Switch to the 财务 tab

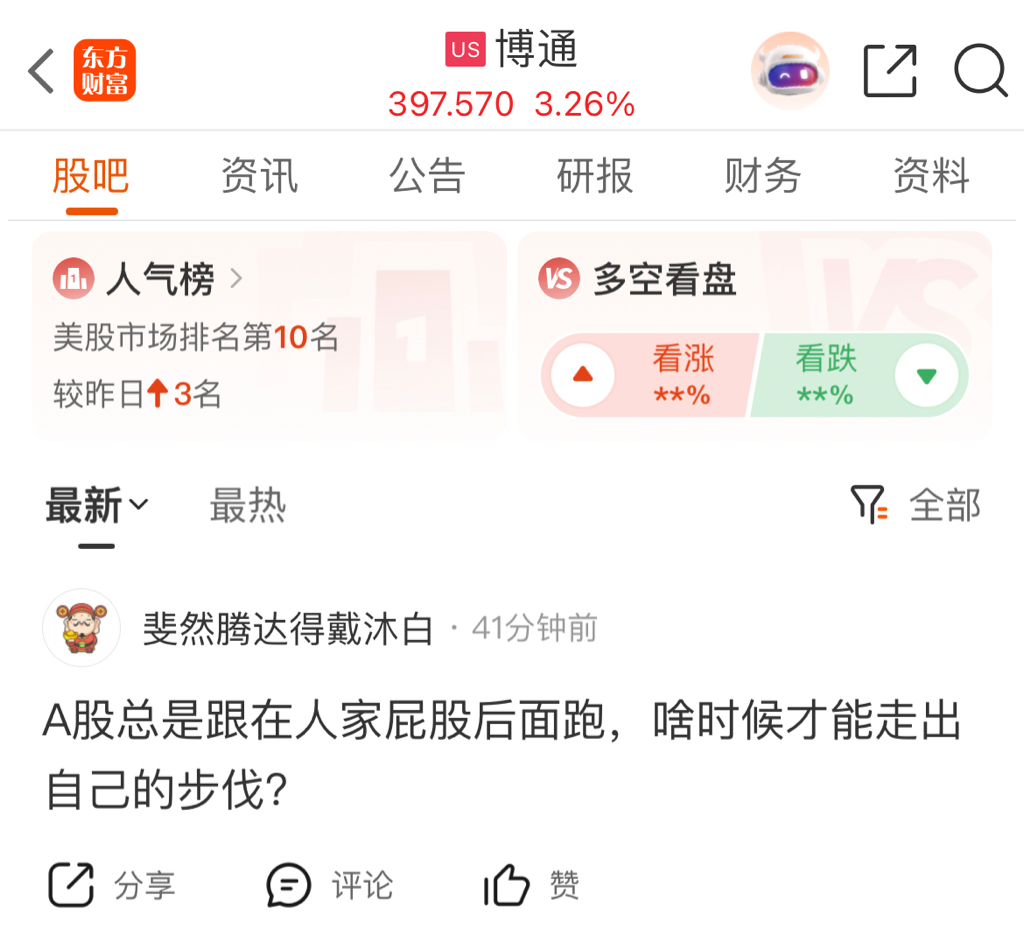tap(763, 176)
